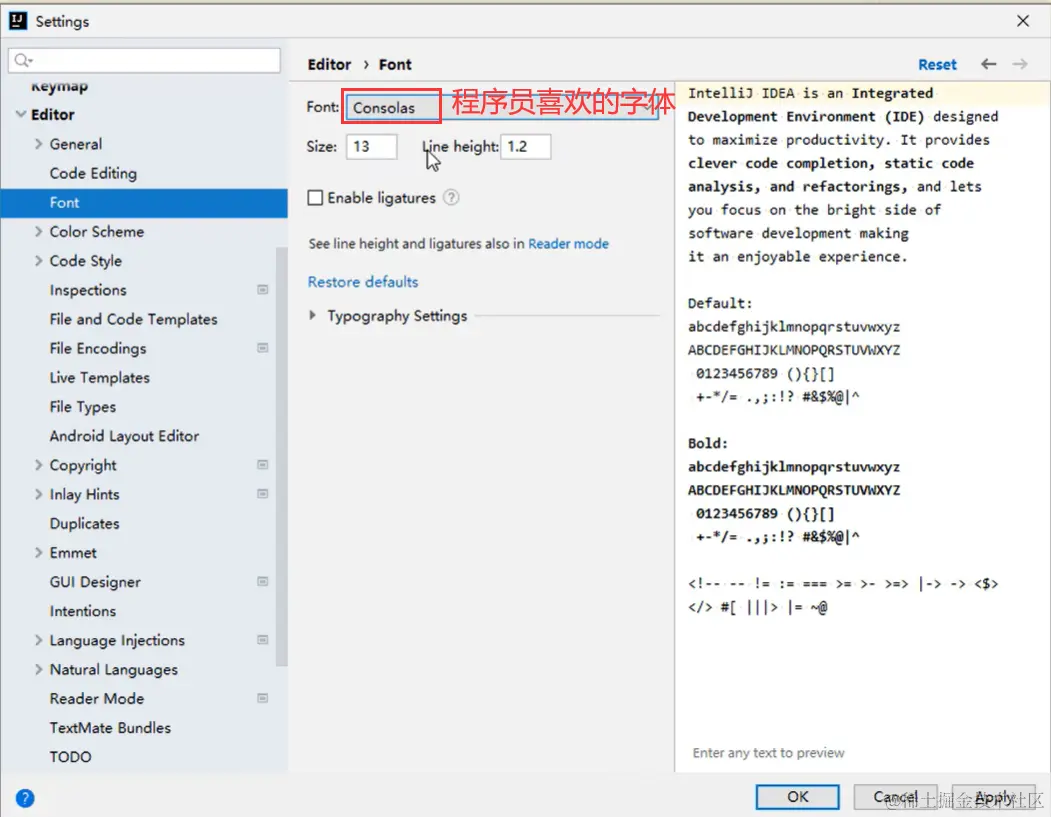This screenshot has height=817, width=1051.
Task: Click the Apply button
Action: coord(993,796)
